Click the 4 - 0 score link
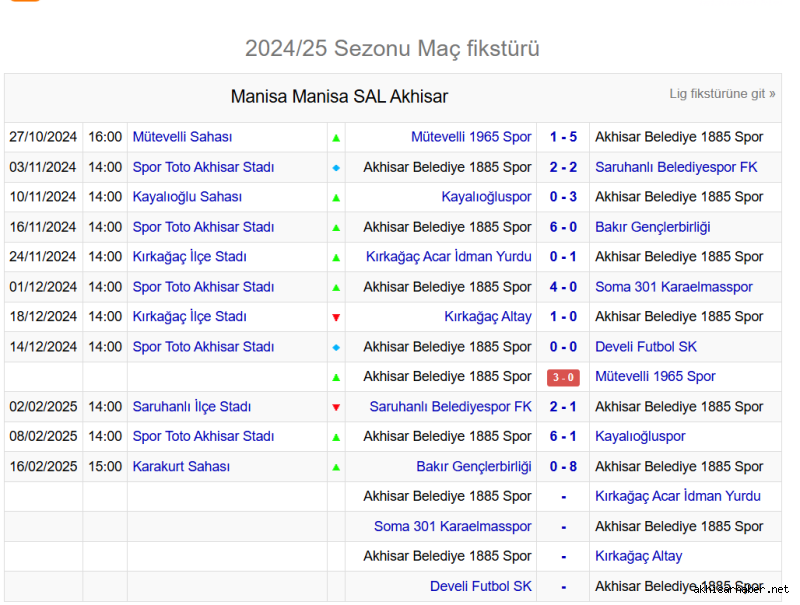The width and height of the screenshot is (800, 605). (563, 287)
